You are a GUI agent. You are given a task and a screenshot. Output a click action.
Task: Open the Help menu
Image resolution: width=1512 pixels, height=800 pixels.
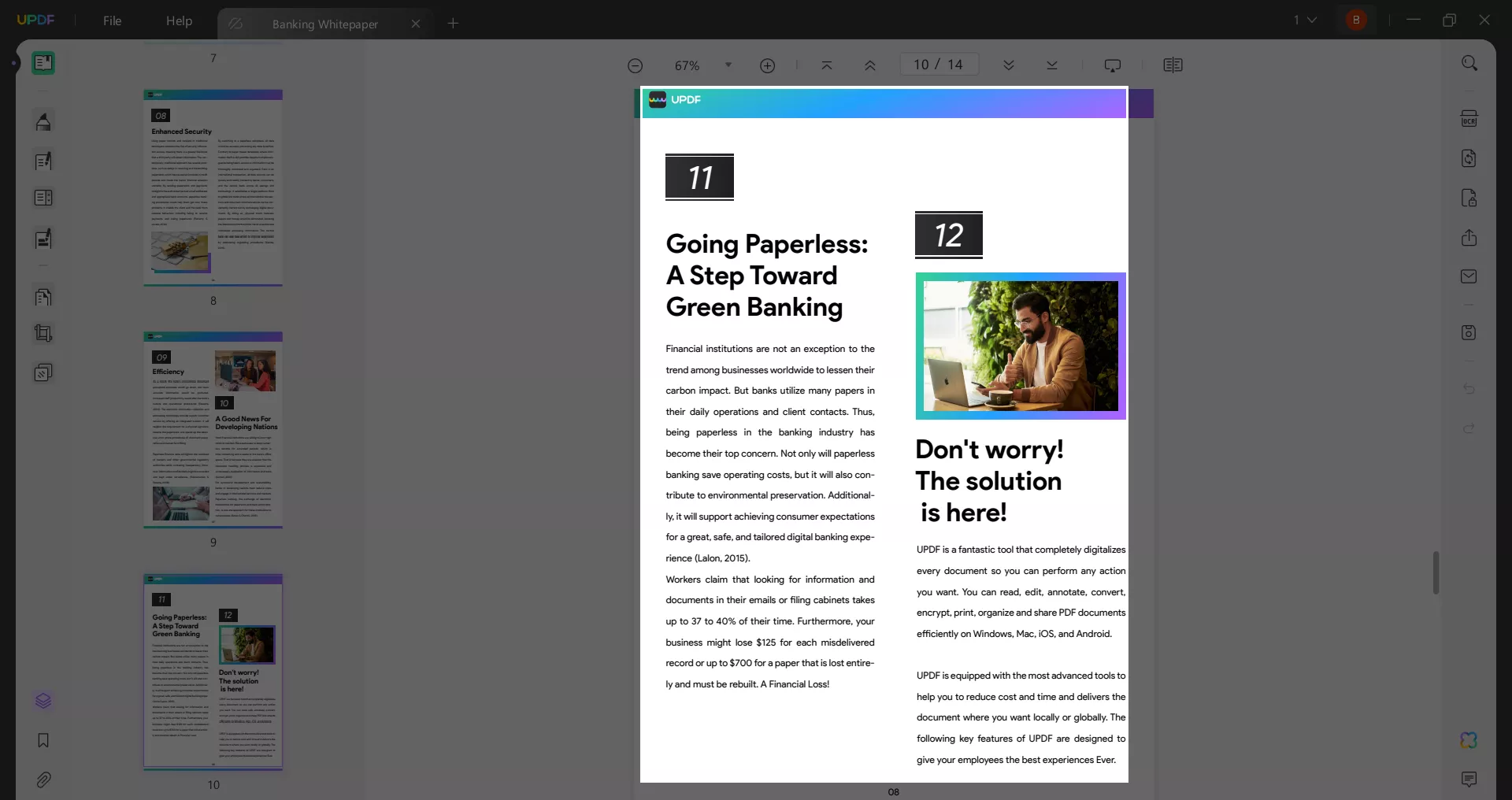[x=179, y=20]
